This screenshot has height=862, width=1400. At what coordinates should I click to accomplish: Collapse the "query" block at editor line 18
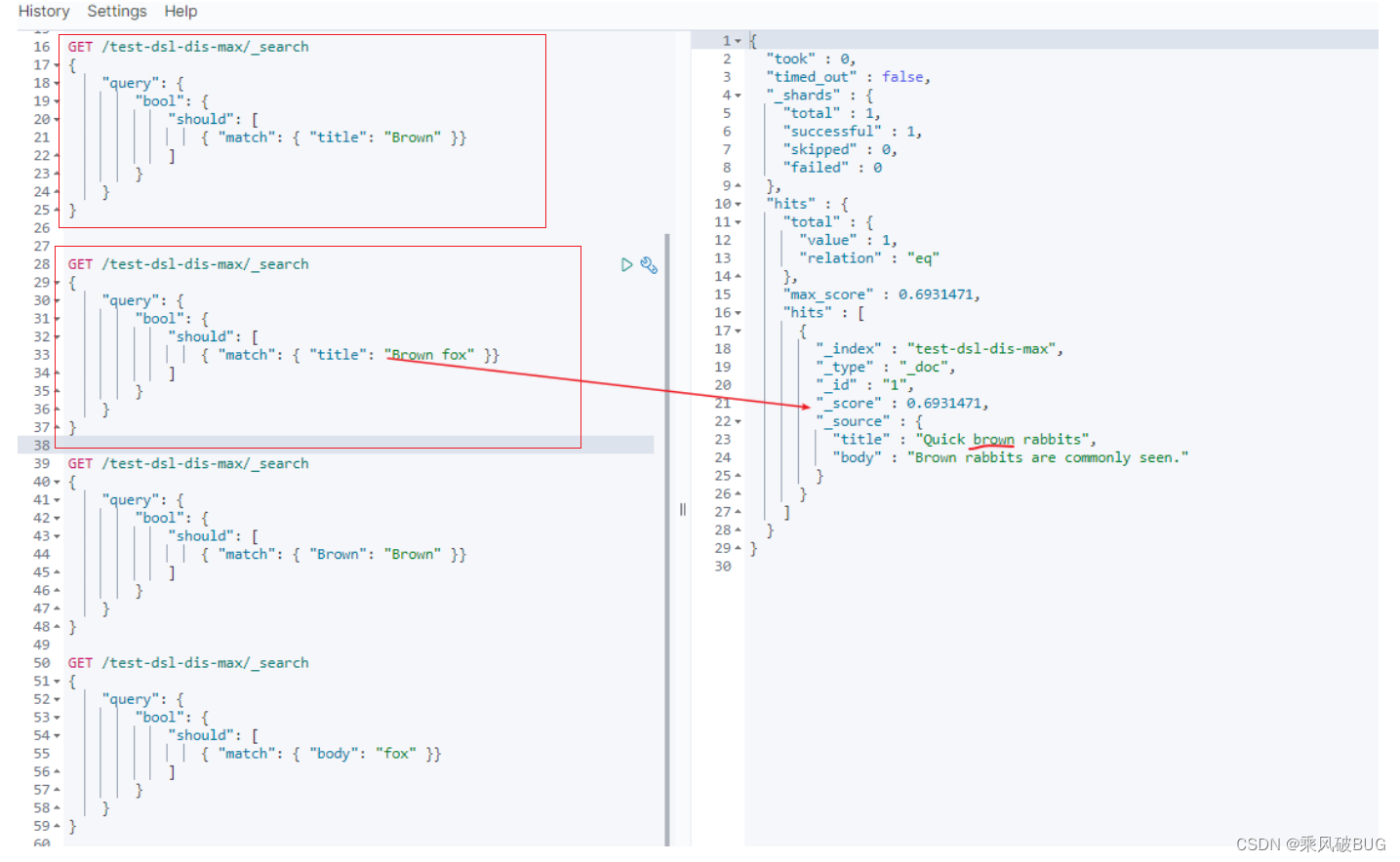click(57, 83)
